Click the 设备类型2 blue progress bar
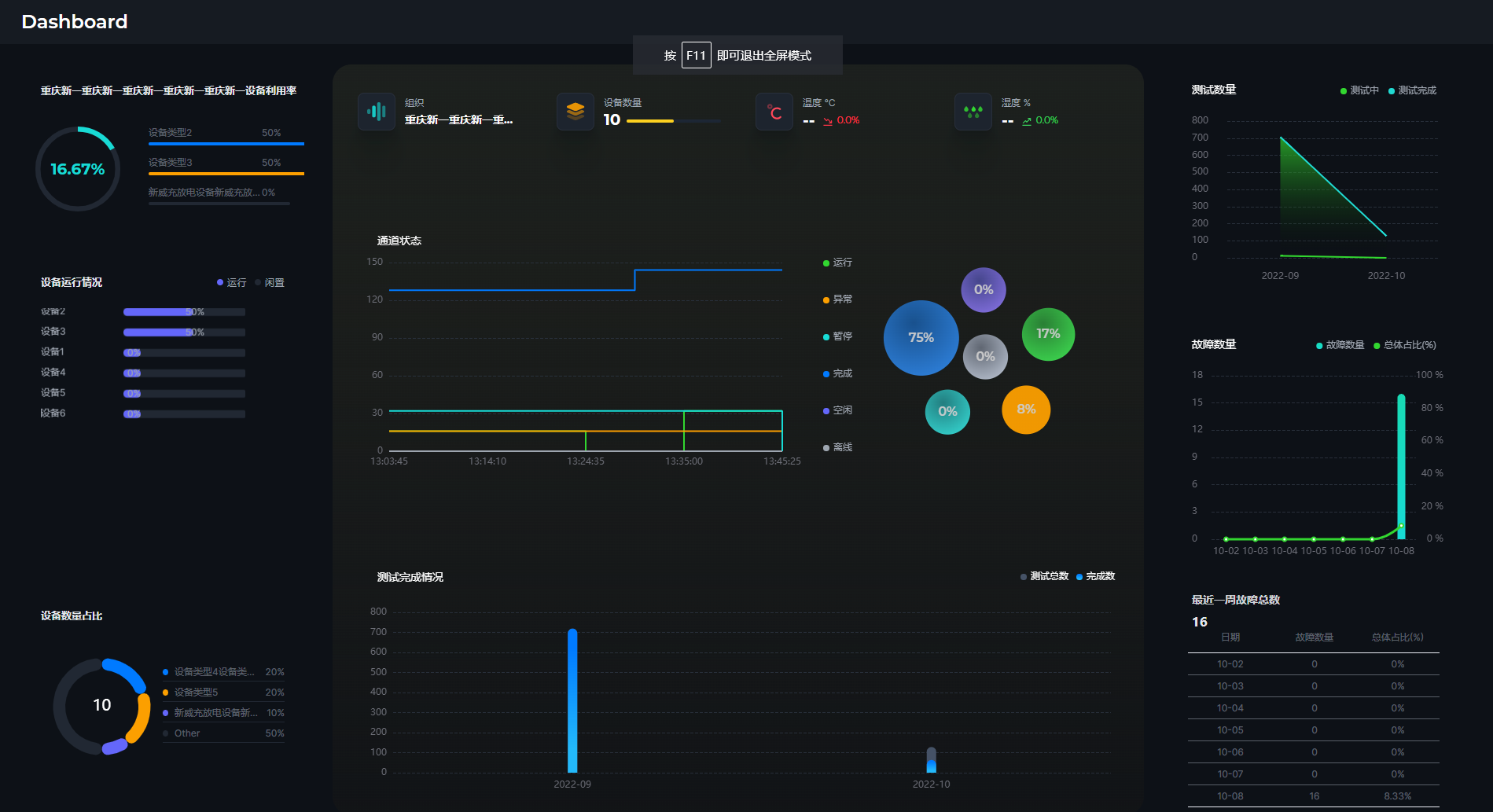This screenshot has width=1493, height=812. point(226,144)
